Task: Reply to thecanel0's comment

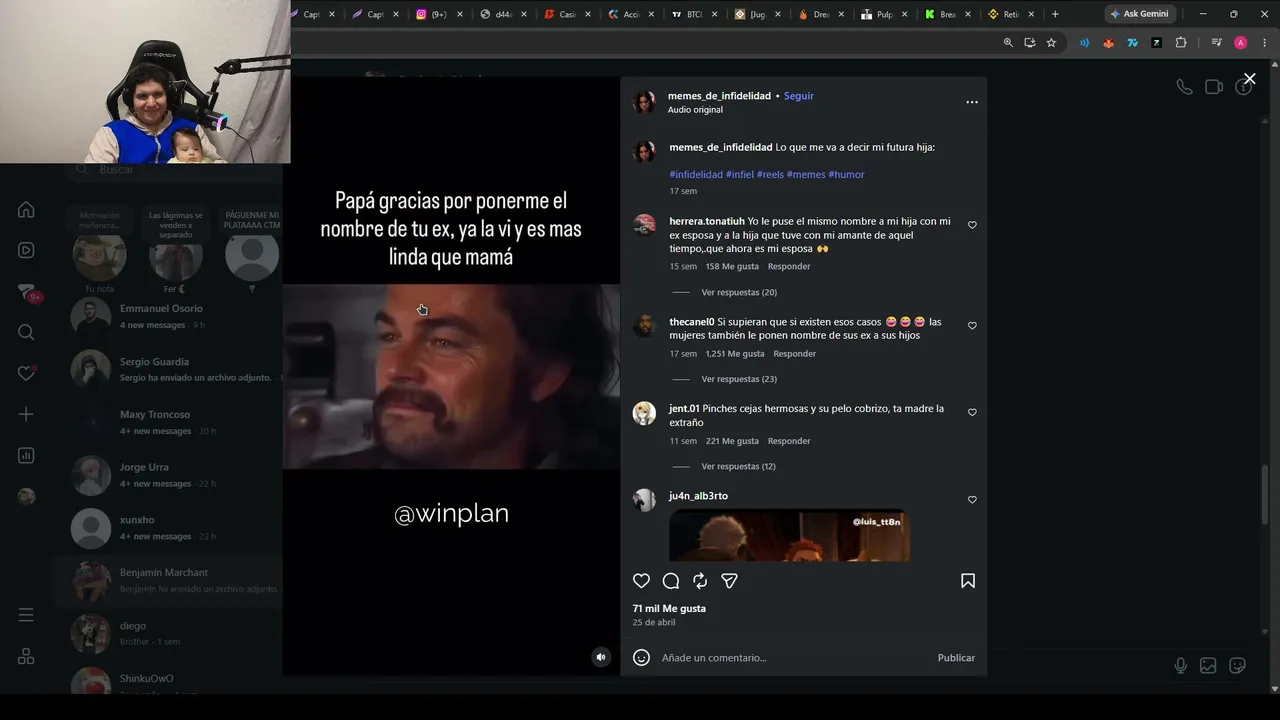Action: (795, 354)
